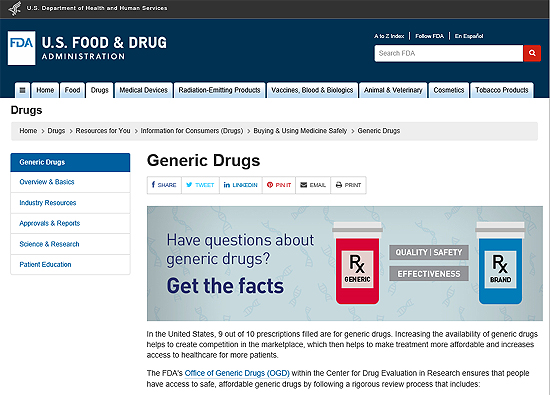Click Follow FDA link
Screen dimensions: 550x395
pos(429,36)
